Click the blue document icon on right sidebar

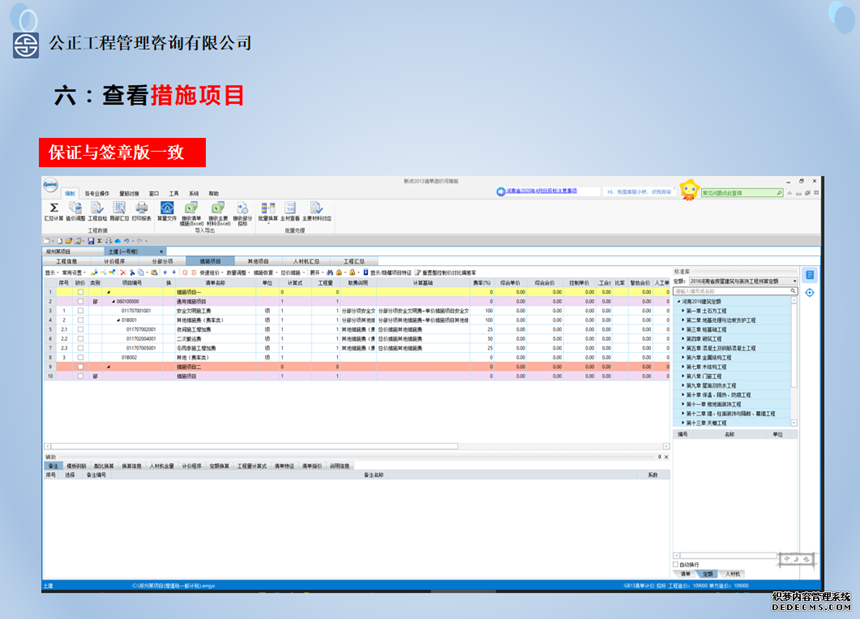tap(810, 274)
